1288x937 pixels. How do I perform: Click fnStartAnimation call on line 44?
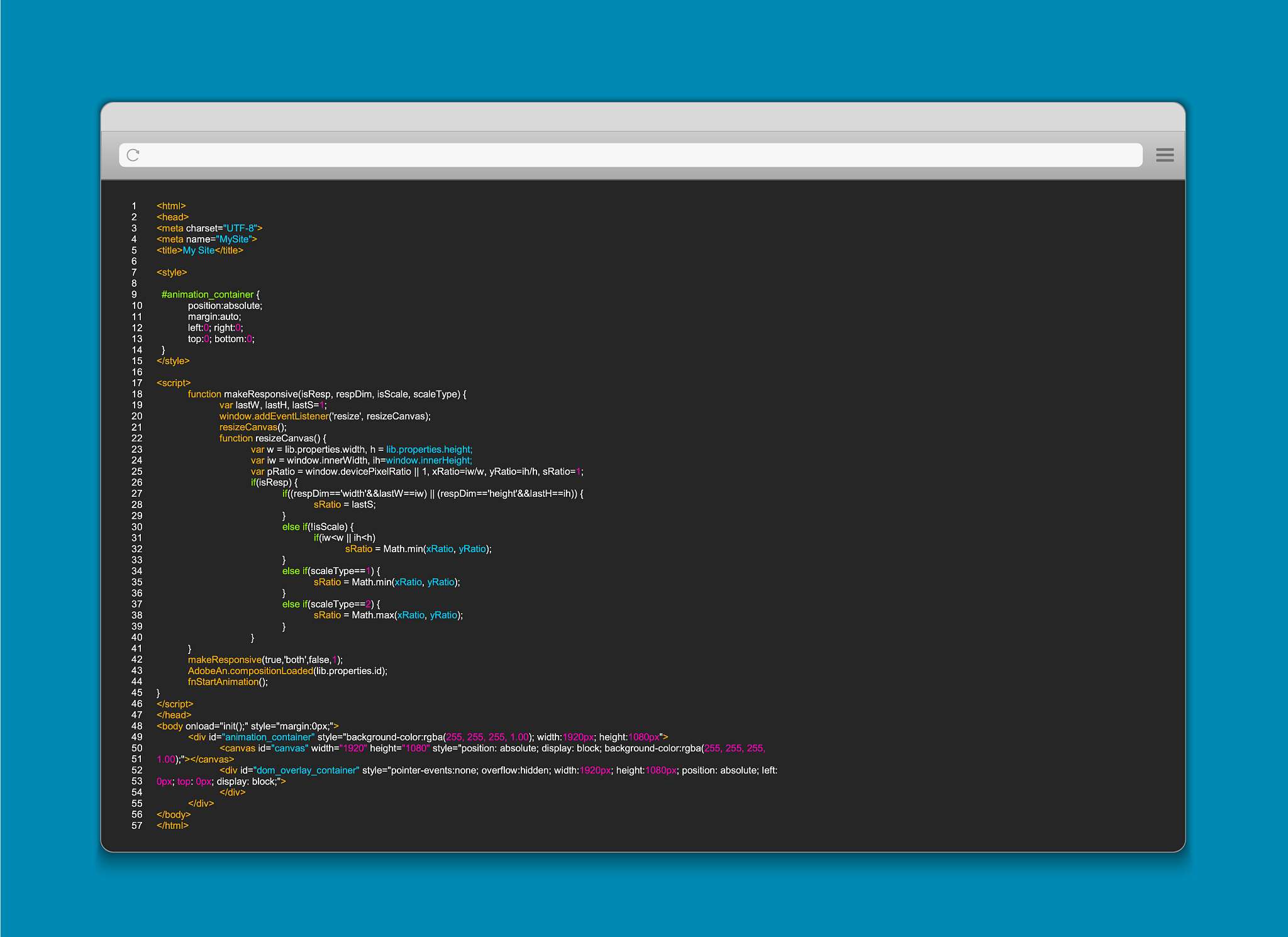(x=223, y=682)
